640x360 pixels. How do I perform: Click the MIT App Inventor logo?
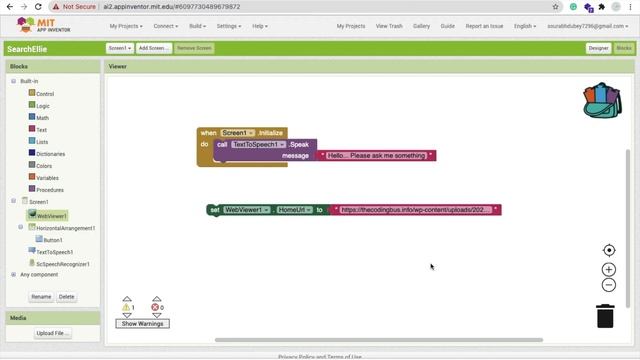point(43,25)
